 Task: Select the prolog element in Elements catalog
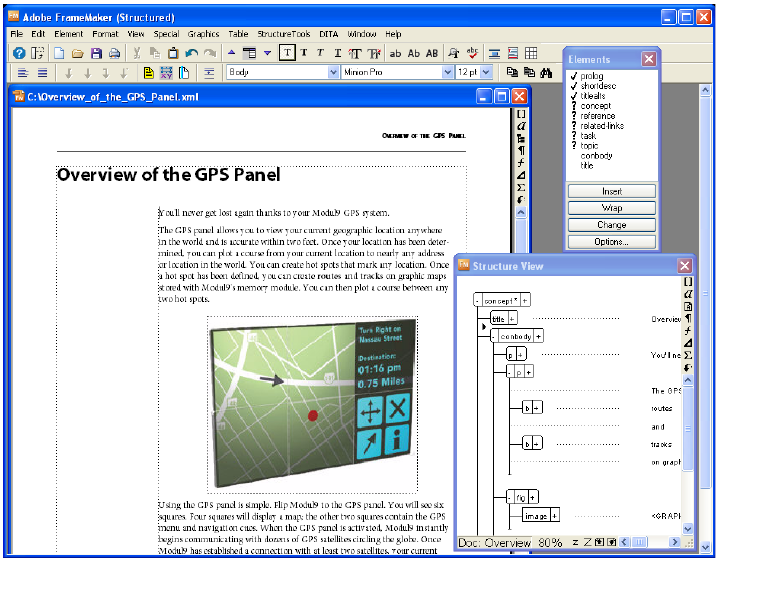coord(592,76)
